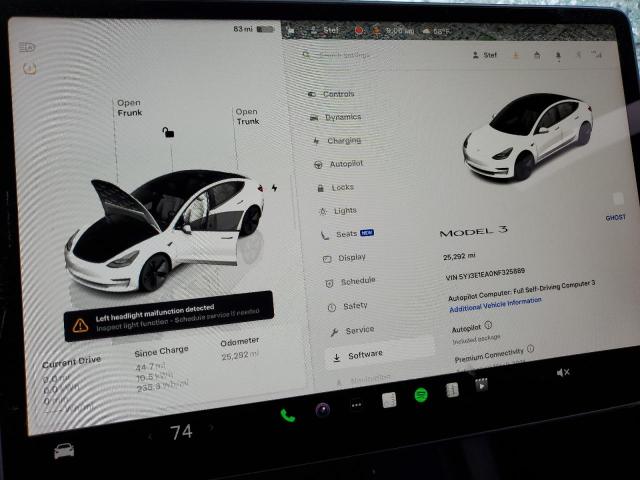Tap the Odometer trip card
The height and width of the screenshot is (480, 640).
tap(240, 348)
